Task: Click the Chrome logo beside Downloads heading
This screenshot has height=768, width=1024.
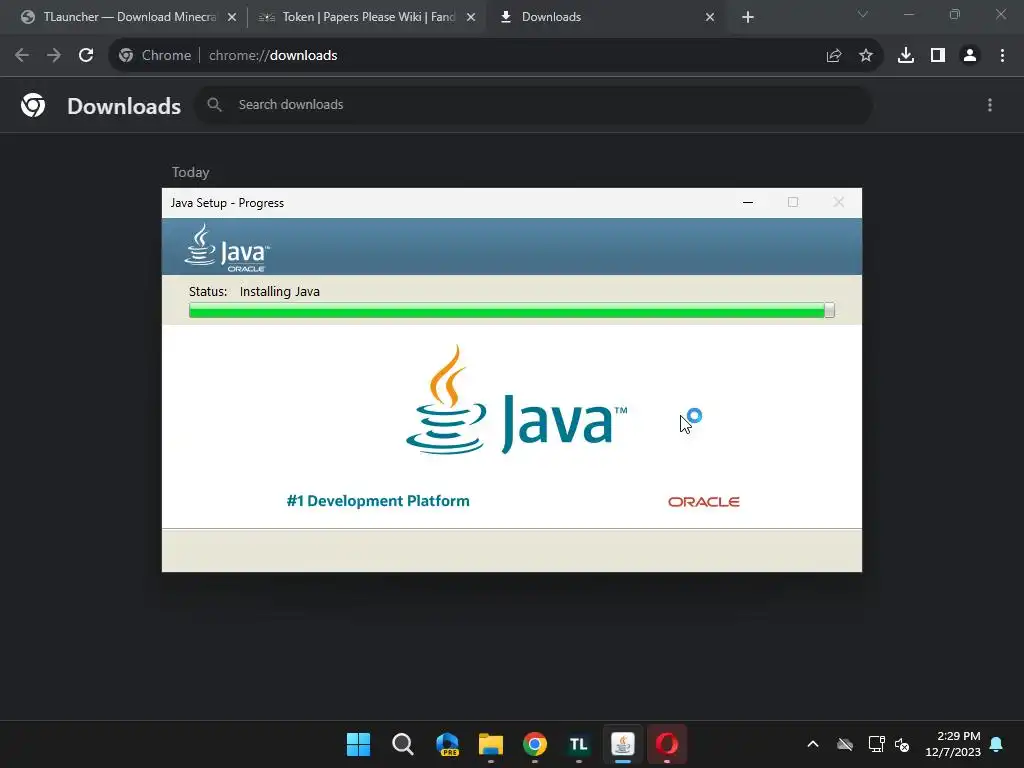Action: 33,105
